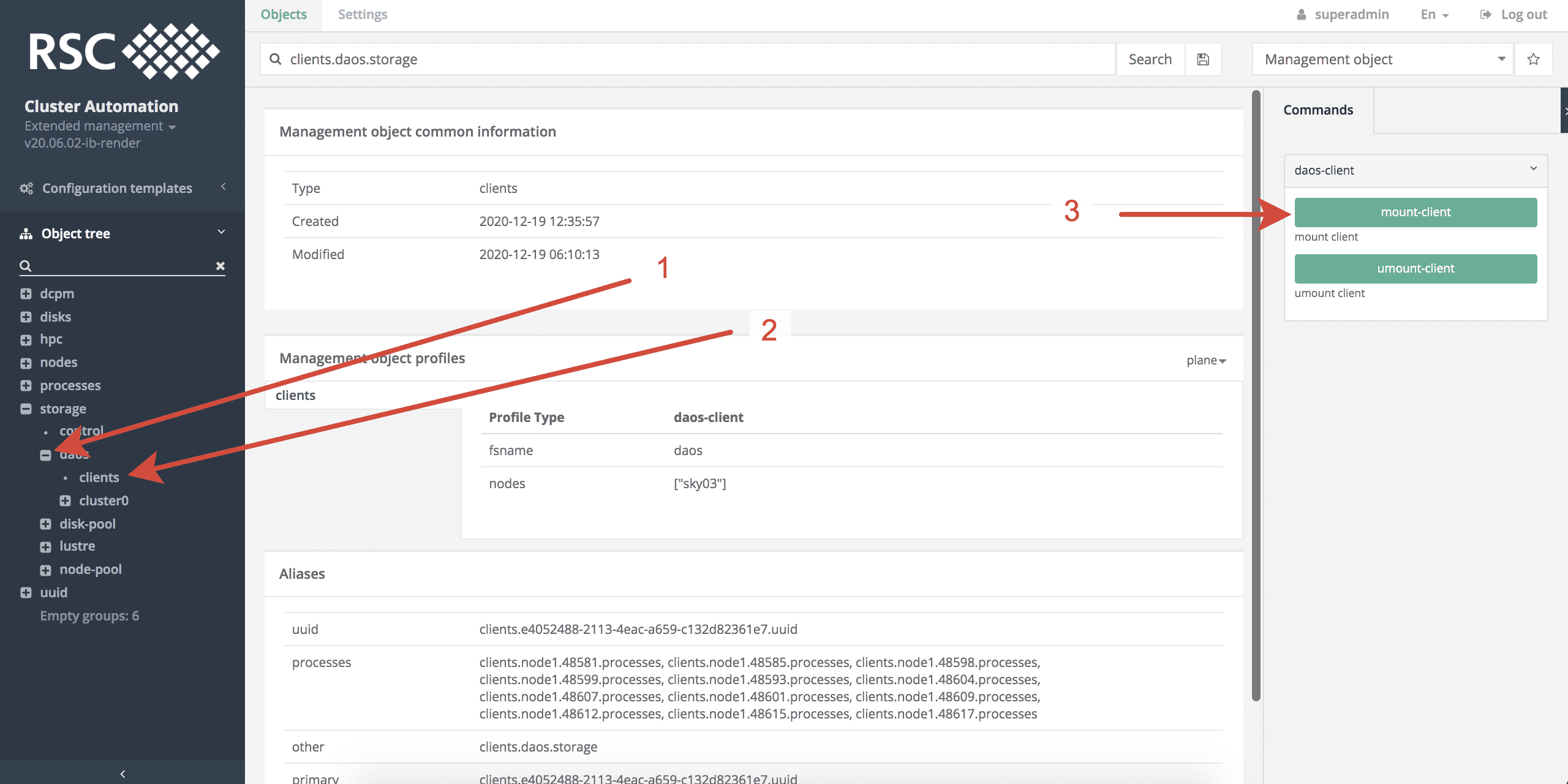The height and width of the screenshot is (784, 1568).
Task: Expand the cluster0 tree node
Action: (65, 501)
